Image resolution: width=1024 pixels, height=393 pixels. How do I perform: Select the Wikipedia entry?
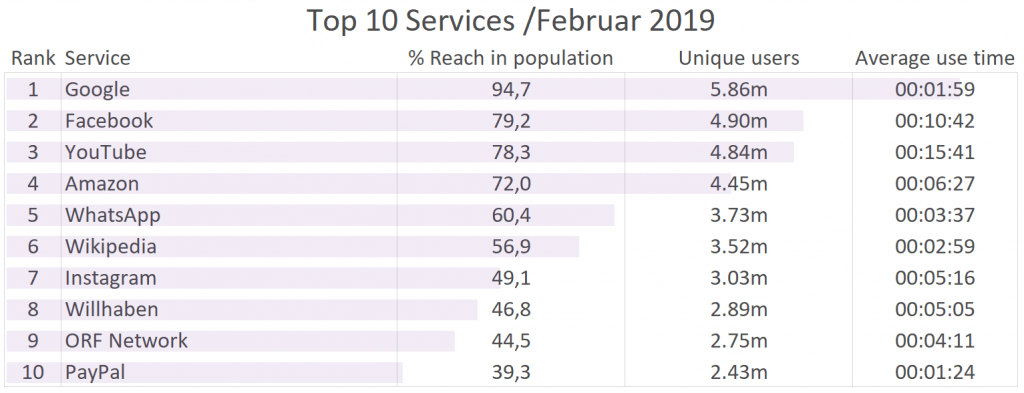(111, 246)
